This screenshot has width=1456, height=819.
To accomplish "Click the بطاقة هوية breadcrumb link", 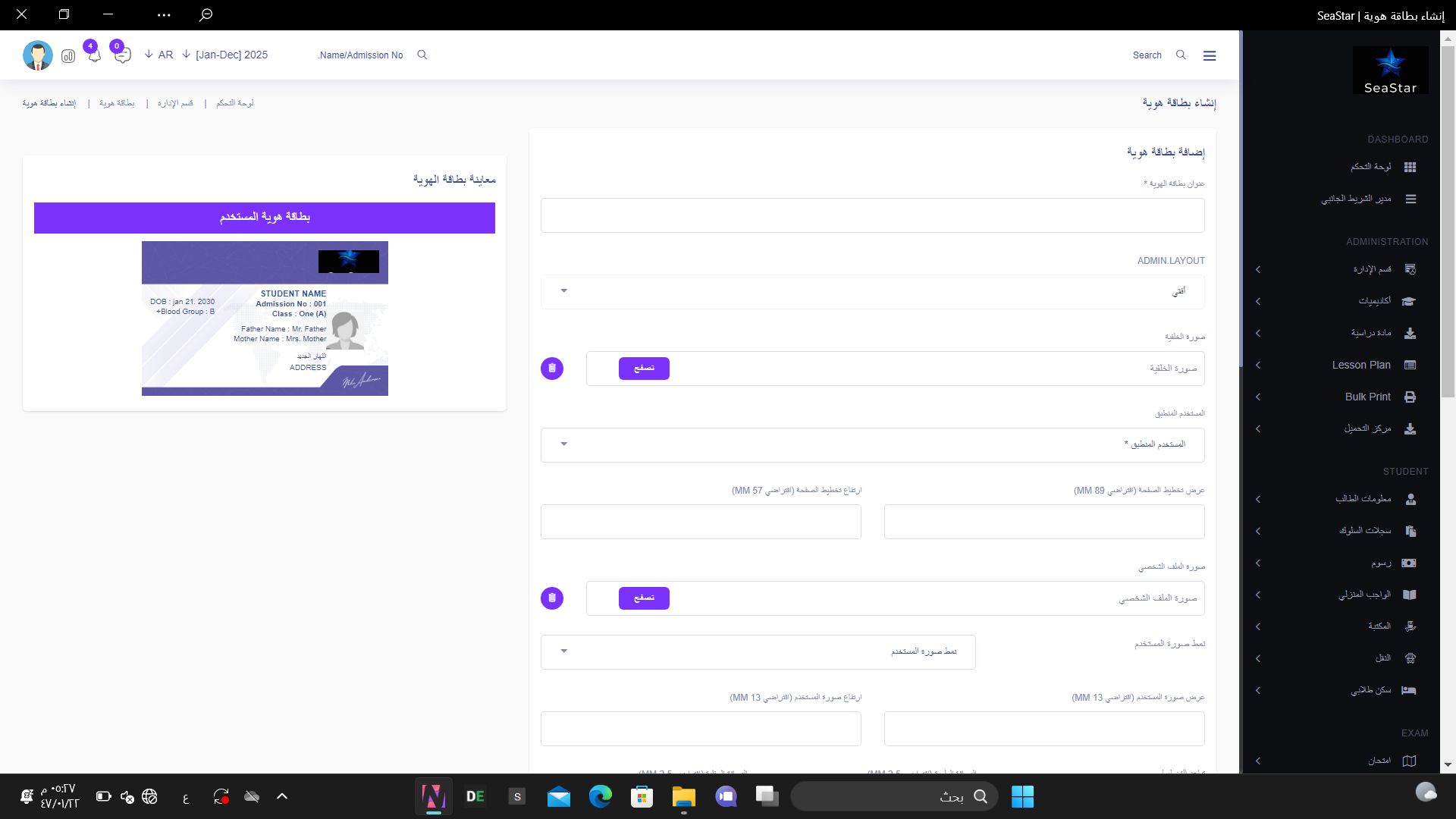I will pyautogui.click(x=117, y=103).
